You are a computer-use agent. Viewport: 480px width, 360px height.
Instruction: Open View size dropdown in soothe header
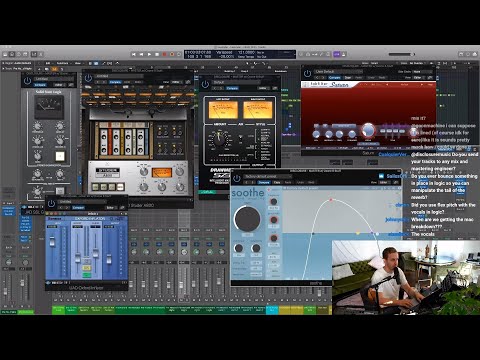pos(384,182)
